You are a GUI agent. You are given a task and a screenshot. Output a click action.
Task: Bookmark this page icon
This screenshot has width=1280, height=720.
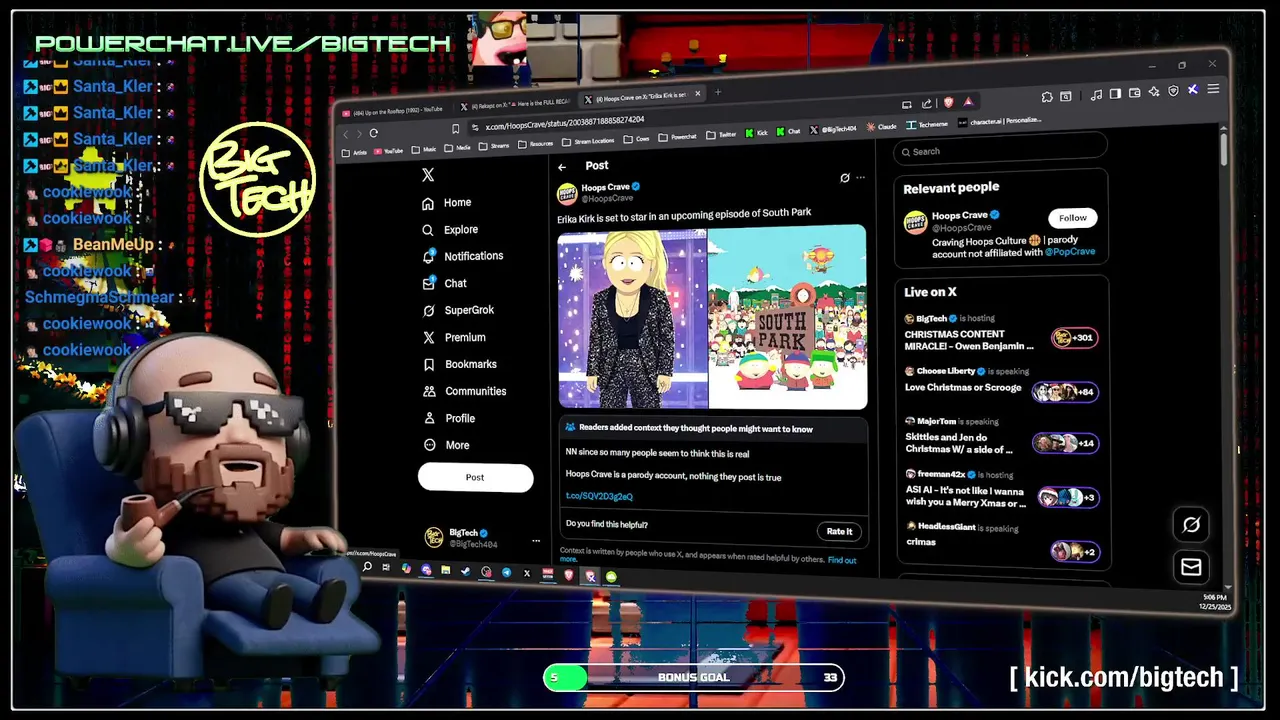click(455, 129)
